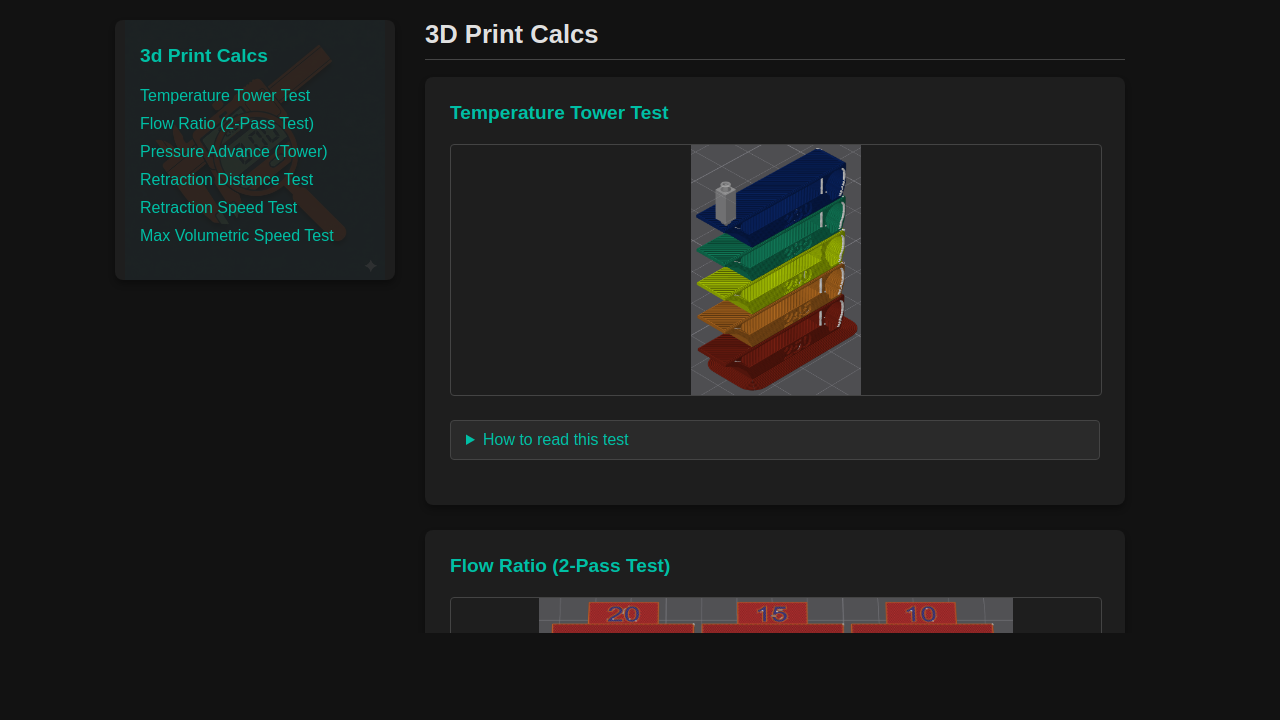Click the '3D Print Calcs' page title
The height and width of the screenshot is (720, 1280).
(512, 34)
